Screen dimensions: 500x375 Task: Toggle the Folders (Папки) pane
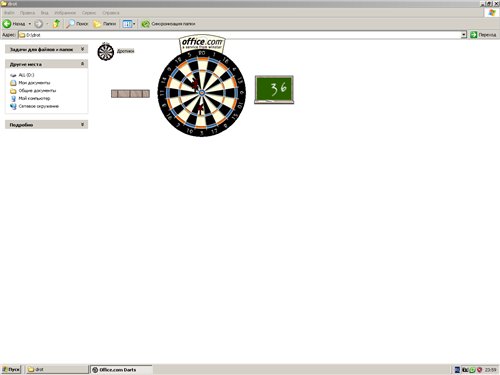click(x=105, y=24)
